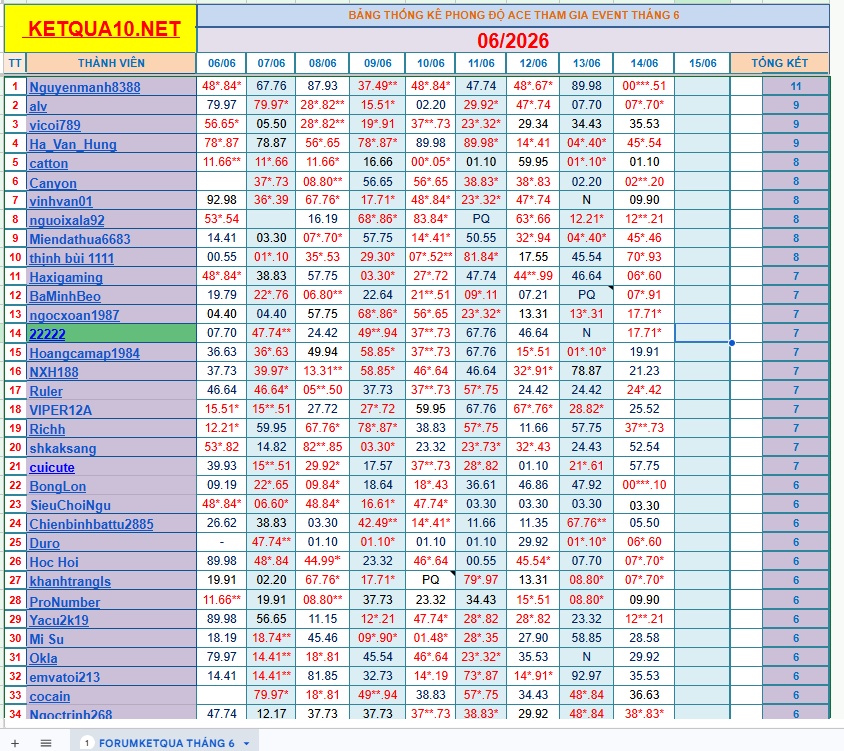Select the 13/06 date header
Screen dimensions: 844x751
click(x=586, y=63)
